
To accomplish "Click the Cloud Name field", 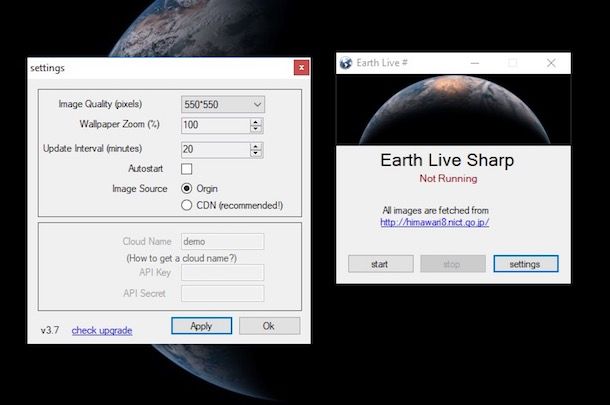I will pyautogui.click(x=223, y=241).
